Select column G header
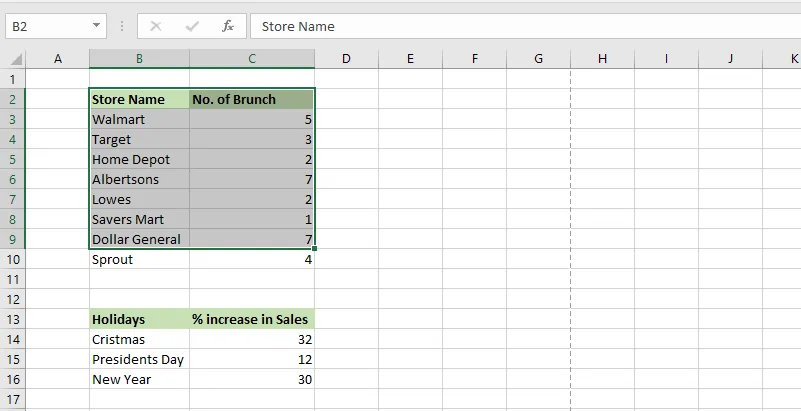Image resolution: width=801 pixels, height=411 pixels. tap(538, 59)
